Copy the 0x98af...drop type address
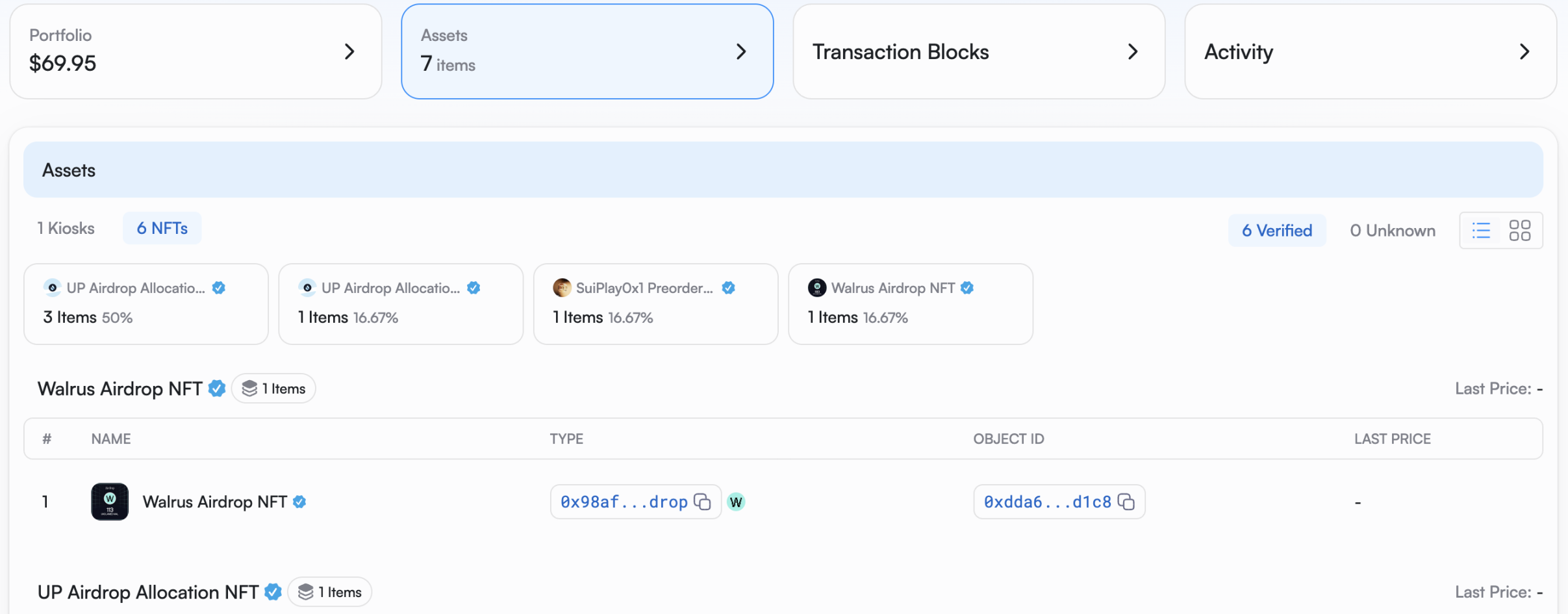This screenshot has height=614, width=1568. coord(702,502)
